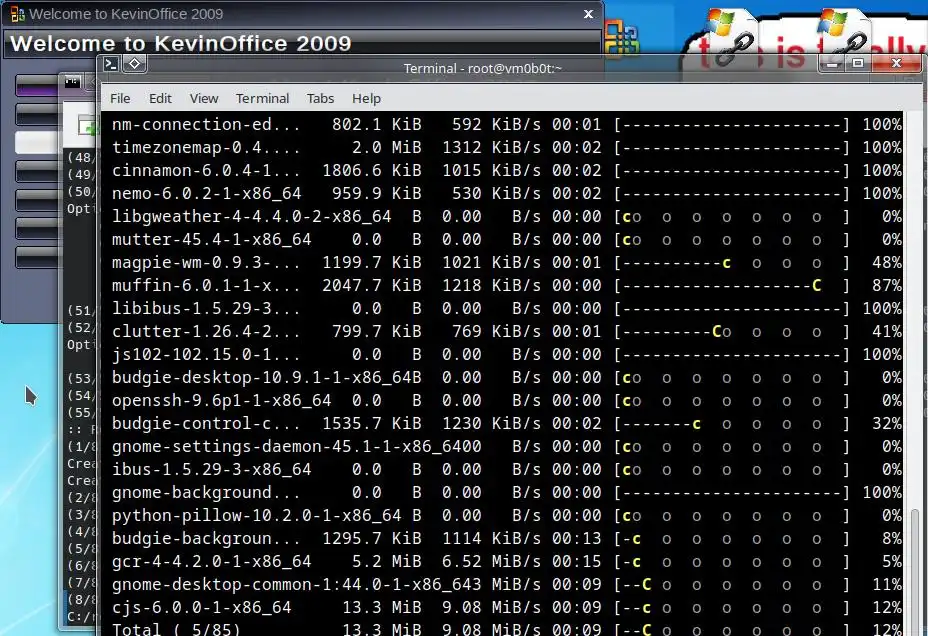928x636 pixels.
Task: Click the 'ibus-1.5.29-3-x86_64' package name
Action: [x=211, y=470]
